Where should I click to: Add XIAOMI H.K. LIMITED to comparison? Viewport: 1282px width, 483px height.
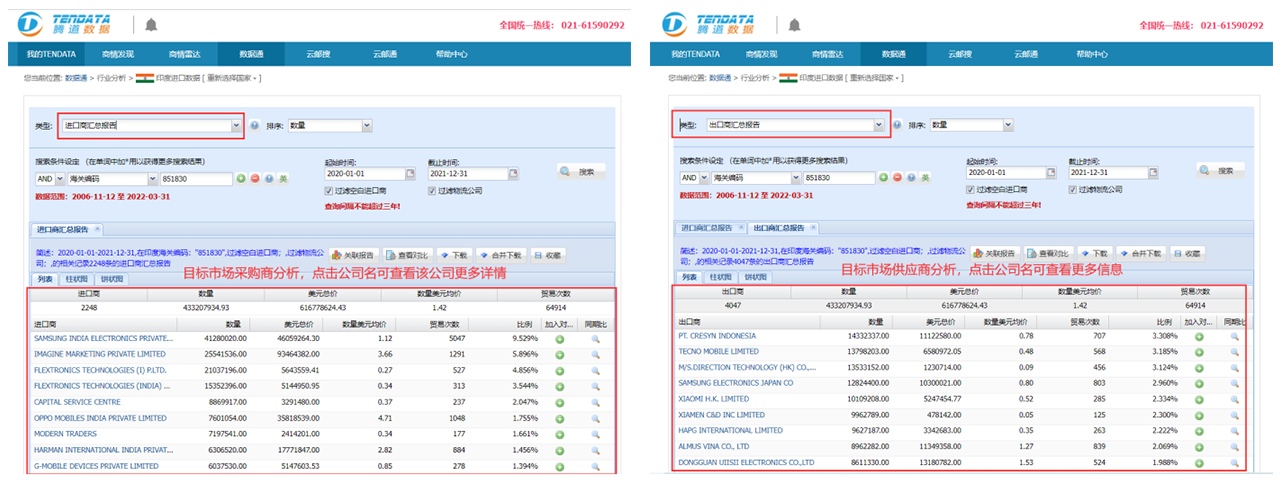[x=1201, y=399]
